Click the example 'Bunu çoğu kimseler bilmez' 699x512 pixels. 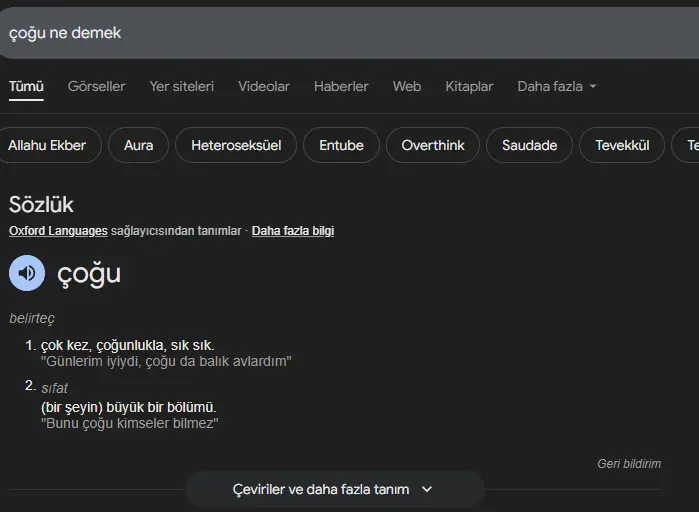[130, 423]
